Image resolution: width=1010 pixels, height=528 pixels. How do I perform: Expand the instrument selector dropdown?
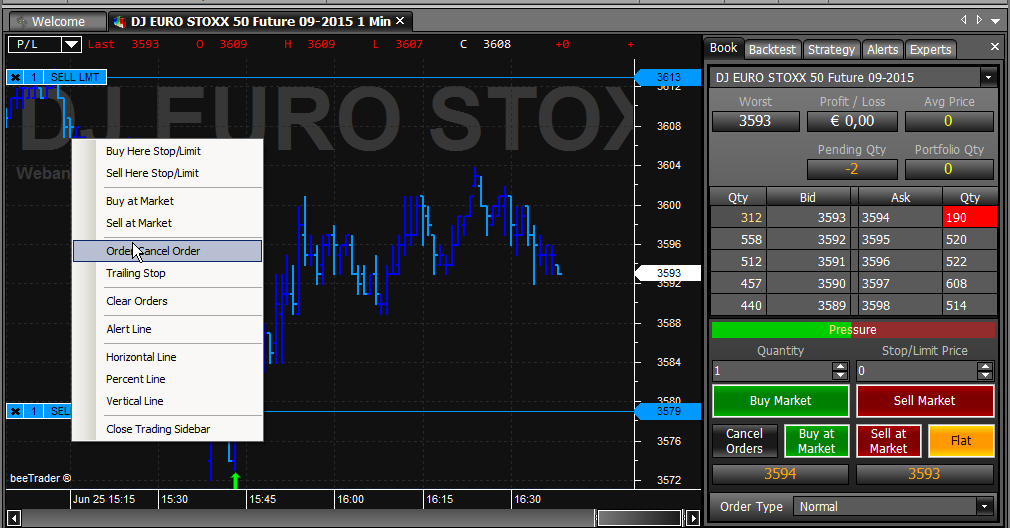coord(988,78)
